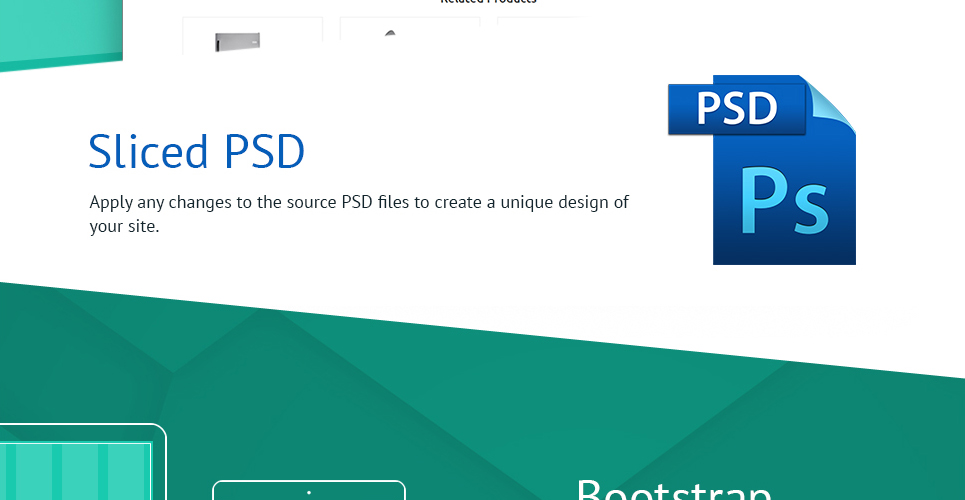Click the PSD Photoshop file icon
The width and height of the screenshot is (965, 500).
762,170
